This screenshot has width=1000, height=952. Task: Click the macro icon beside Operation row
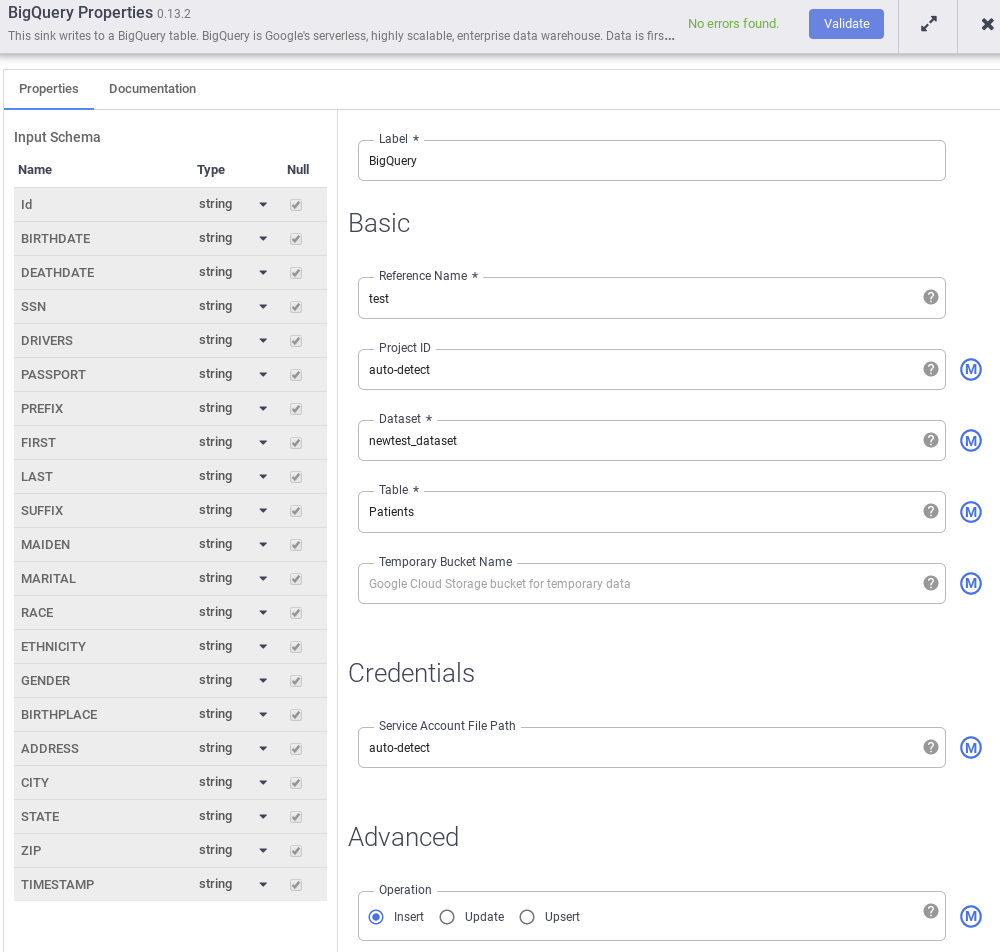click(x=970, y=917)
